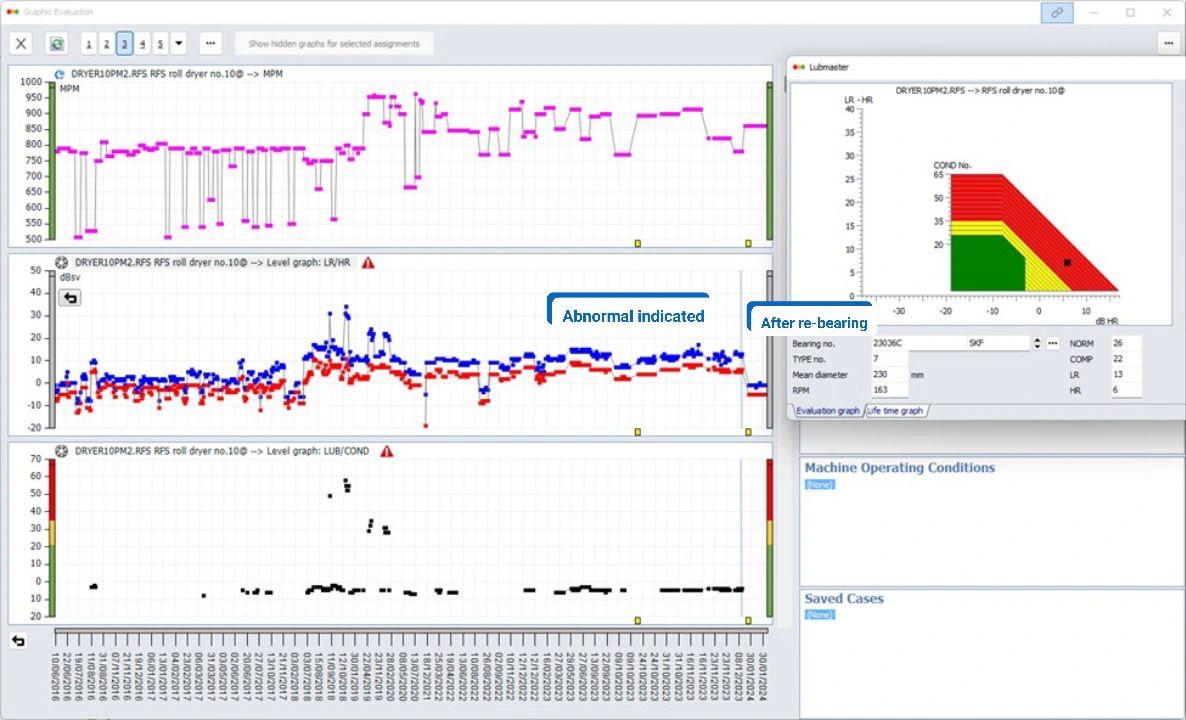Select the MPM graph title text
Viewport: 1186px width, 720px height.
[x=177, y=74]
